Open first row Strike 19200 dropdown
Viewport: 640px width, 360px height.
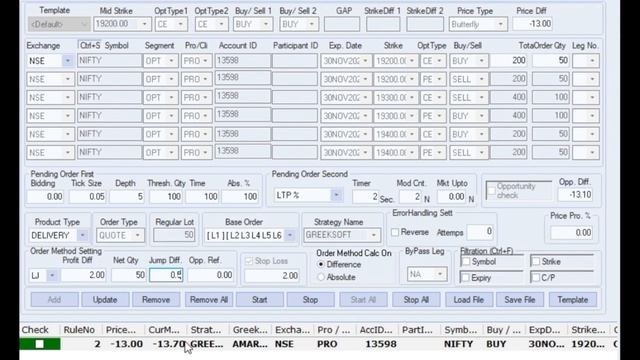[x=412, y=61]
